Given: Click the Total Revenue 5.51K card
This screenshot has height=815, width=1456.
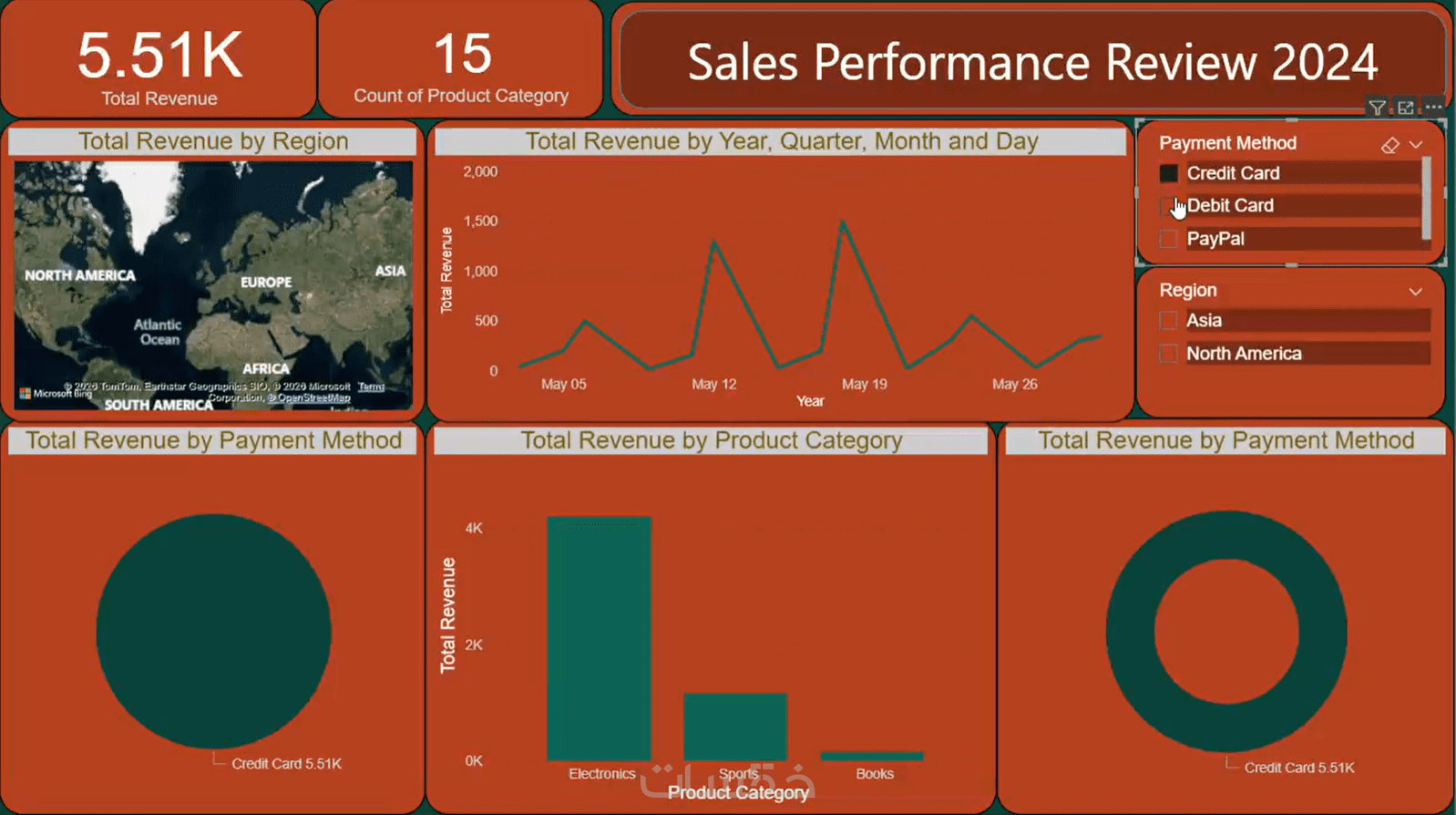Looking at the screenshot, I should click(x=159, y=60).
